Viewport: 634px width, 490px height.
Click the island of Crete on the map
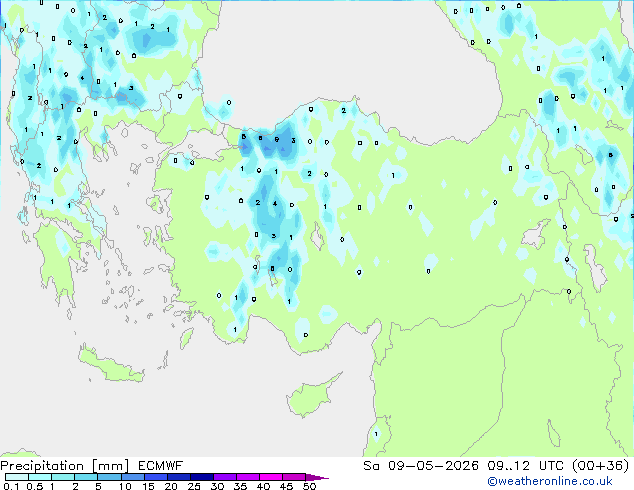[110, 365]
